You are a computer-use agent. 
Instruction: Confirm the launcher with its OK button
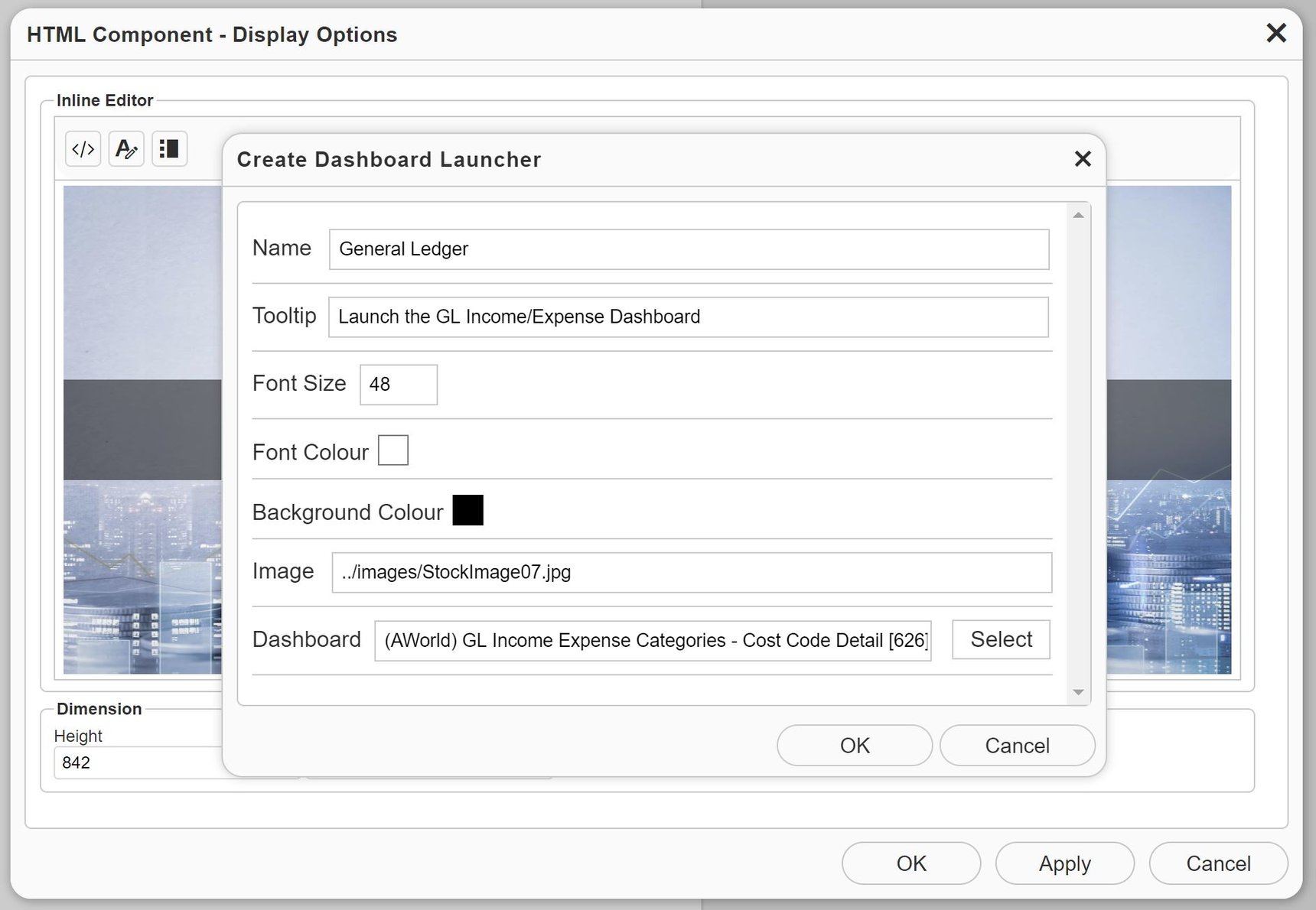[x=854, y=746]
